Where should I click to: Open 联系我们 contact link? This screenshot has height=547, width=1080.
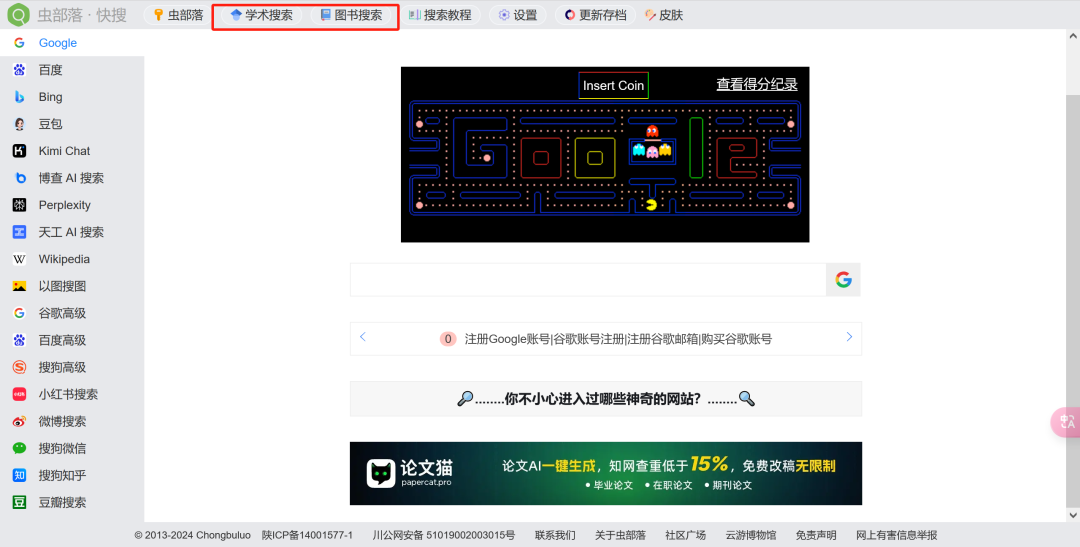[x=555, y=535]
